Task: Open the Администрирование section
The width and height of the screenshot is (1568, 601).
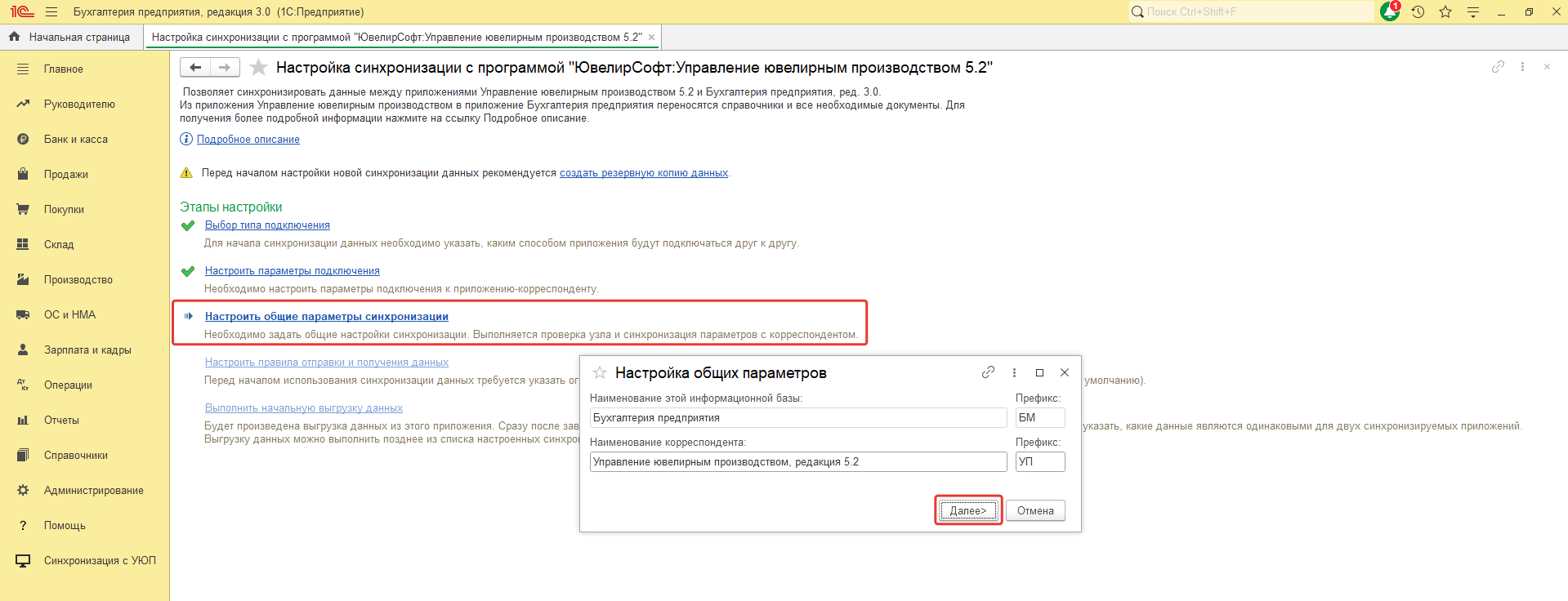Action: (94, 491)
